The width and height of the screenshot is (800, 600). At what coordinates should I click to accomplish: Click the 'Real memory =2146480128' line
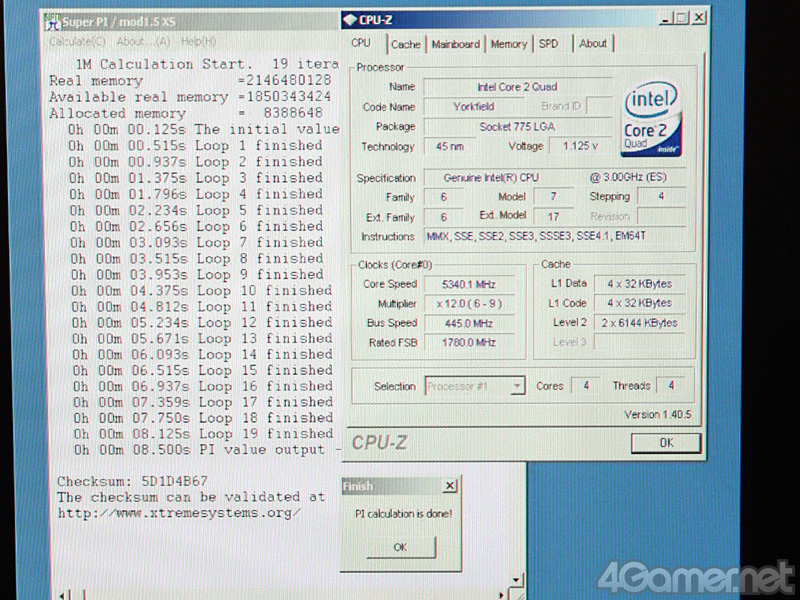(x=190, y=81)
